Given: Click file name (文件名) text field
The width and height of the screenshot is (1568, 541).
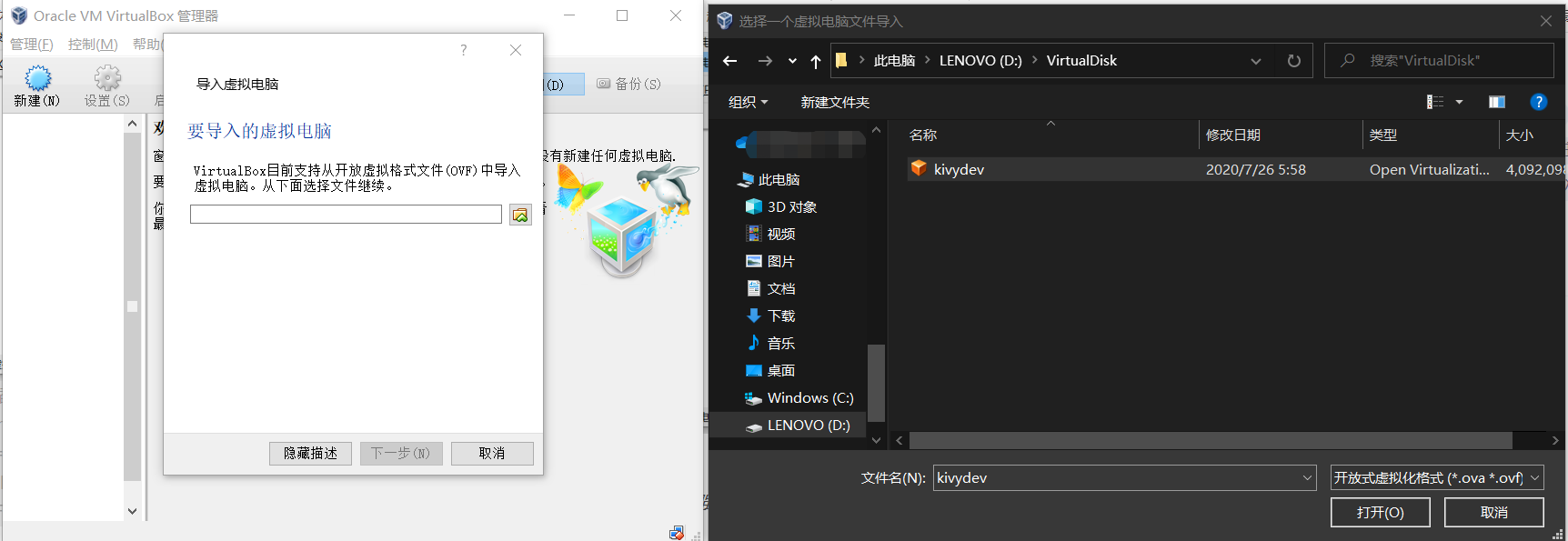Looking at the screenshot, I should 1117,477.
